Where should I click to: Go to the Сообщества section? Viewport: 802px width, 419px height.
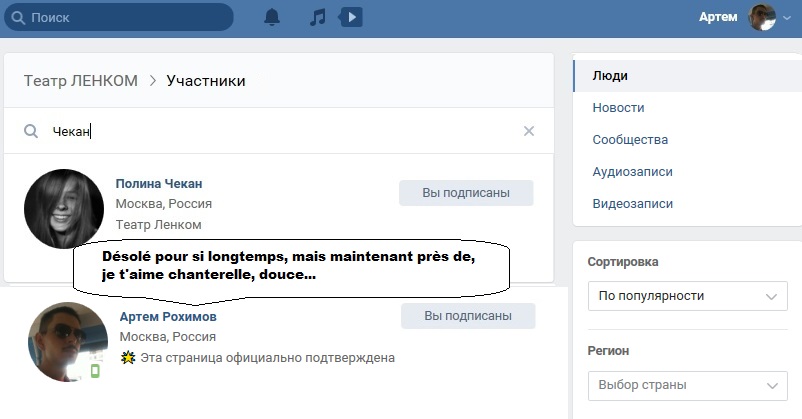click(x=630, y=140)
